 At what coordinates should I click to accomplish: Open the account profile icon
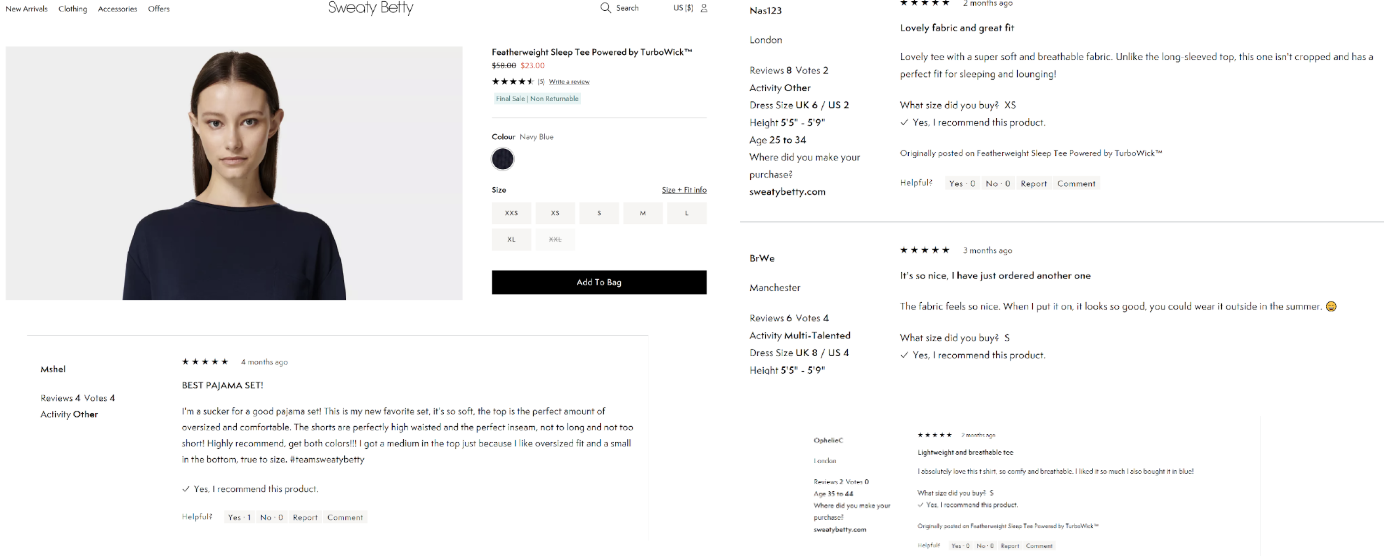pyautogui.click(x=704, y=8)
